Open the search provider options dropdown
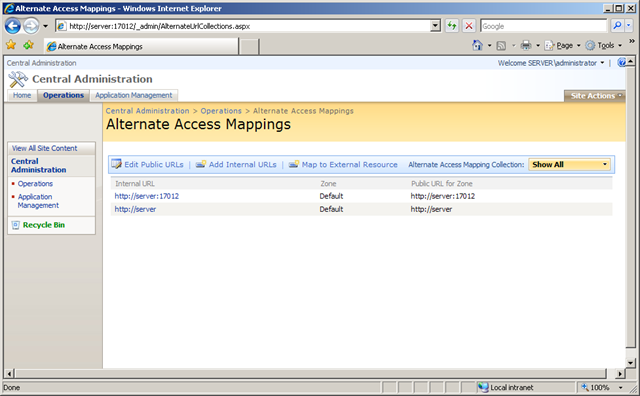Viewport: 640px width, 396px height. point(629,26)
